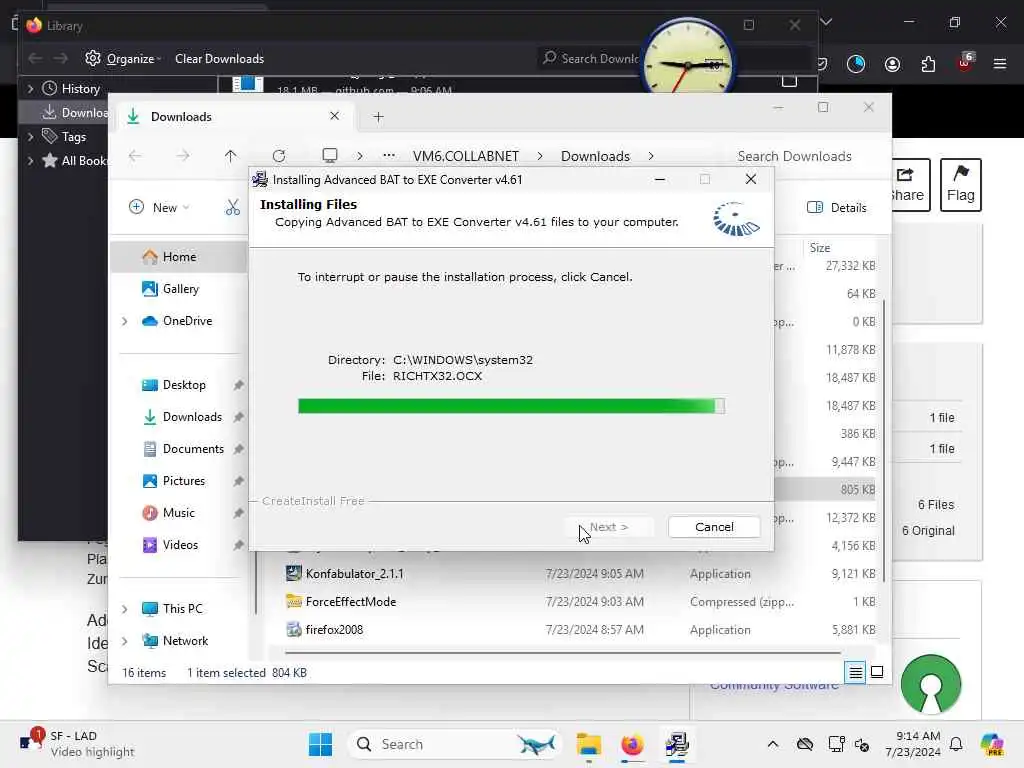1024x768 pixels.
Task: Click the greyed-out Next button in installer
Action: coord(609,527)
